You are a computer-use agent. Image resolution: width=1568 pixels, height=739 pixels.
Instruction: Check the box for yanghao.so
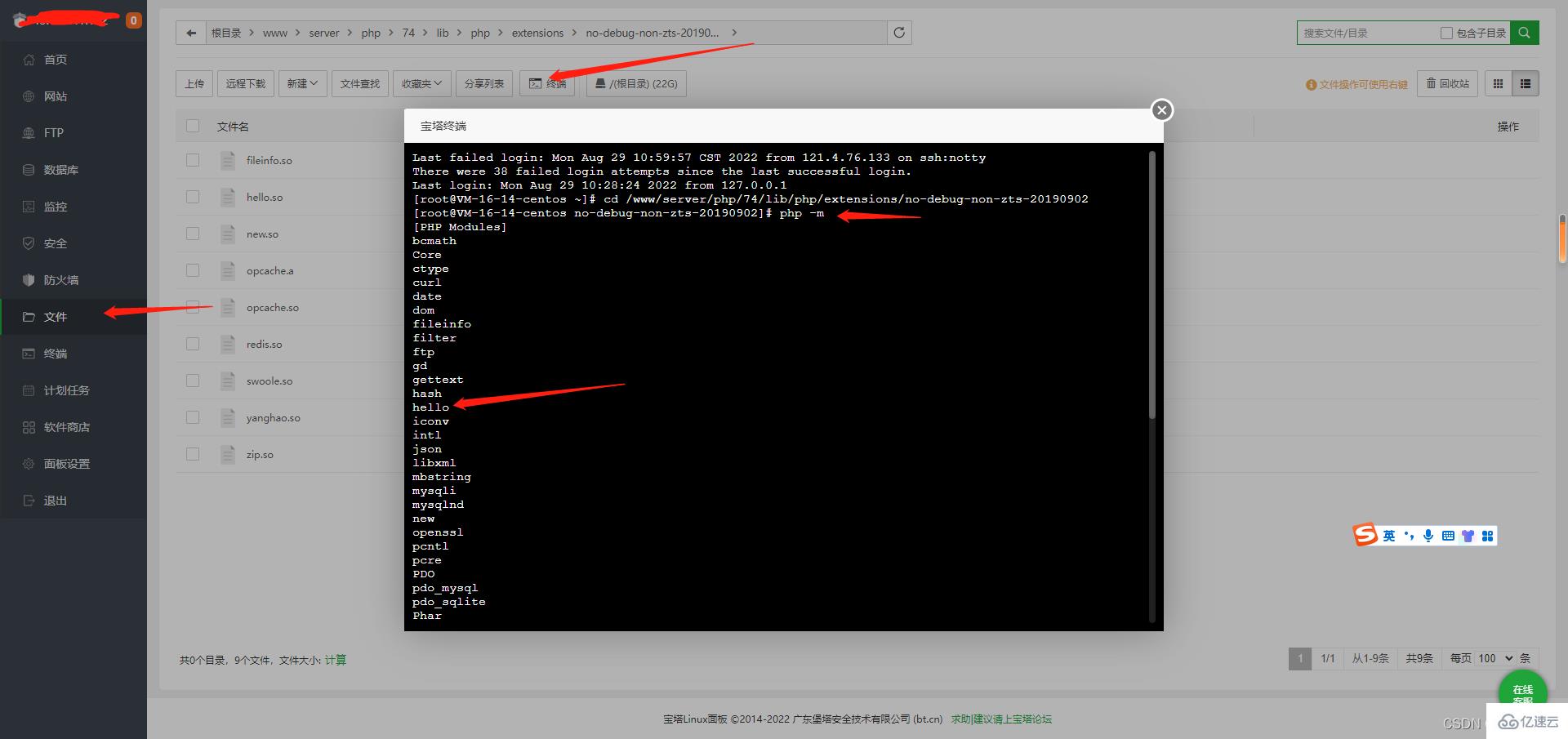(193, 417)
